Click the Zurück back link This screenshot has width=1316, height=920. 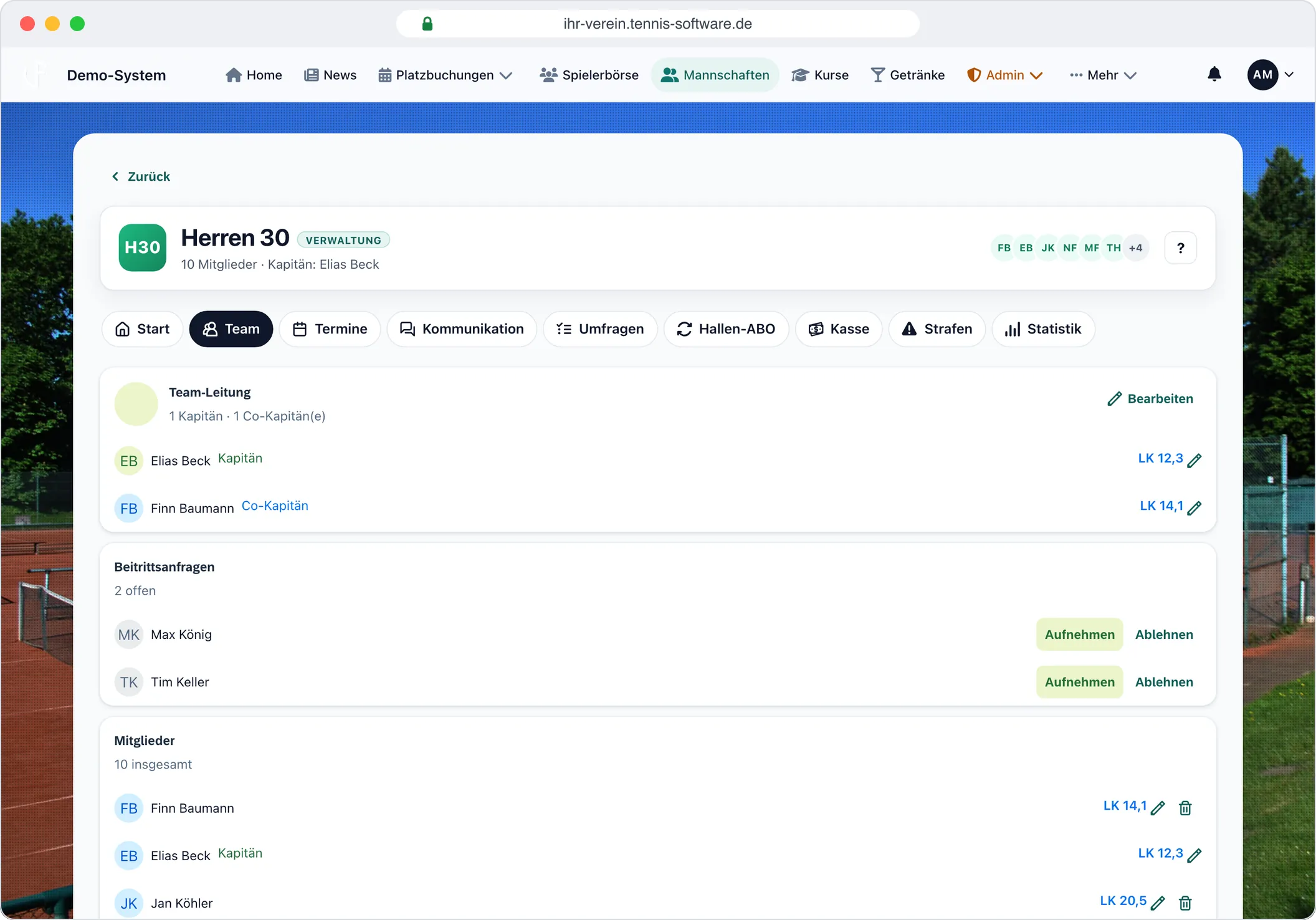tap(141, 176)
